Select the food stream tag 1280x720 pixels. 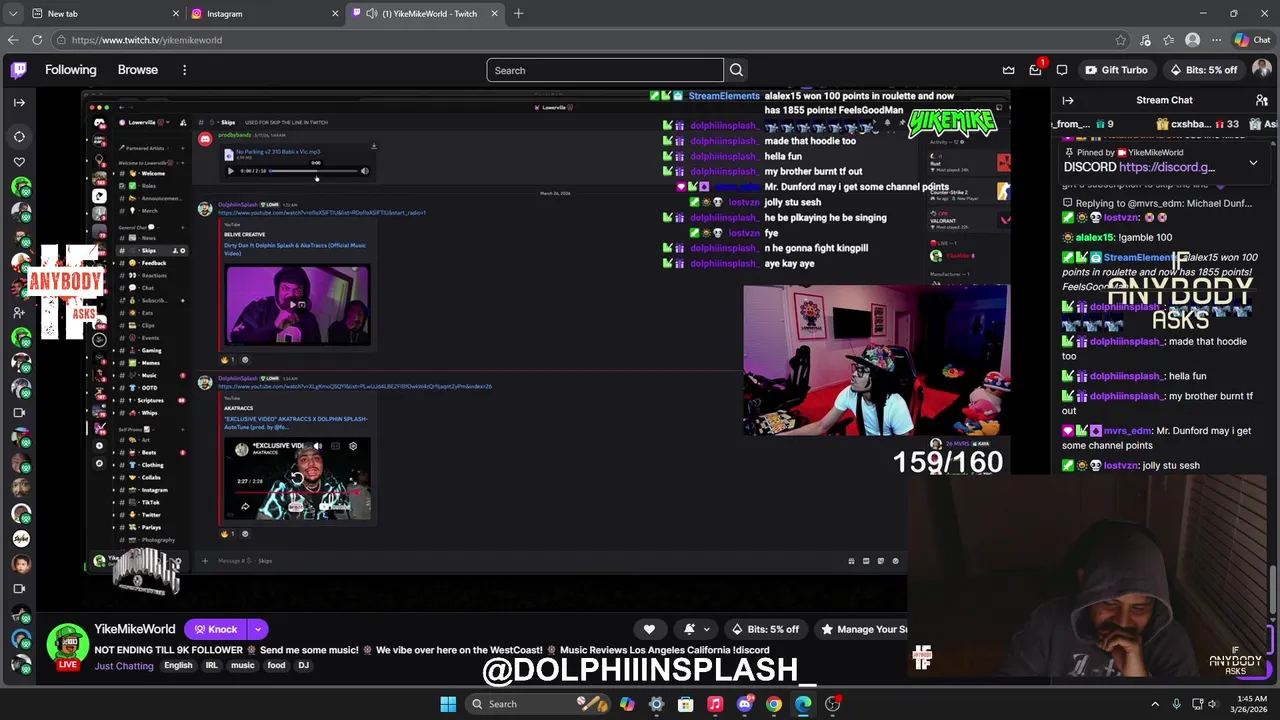tap(276, 666)
